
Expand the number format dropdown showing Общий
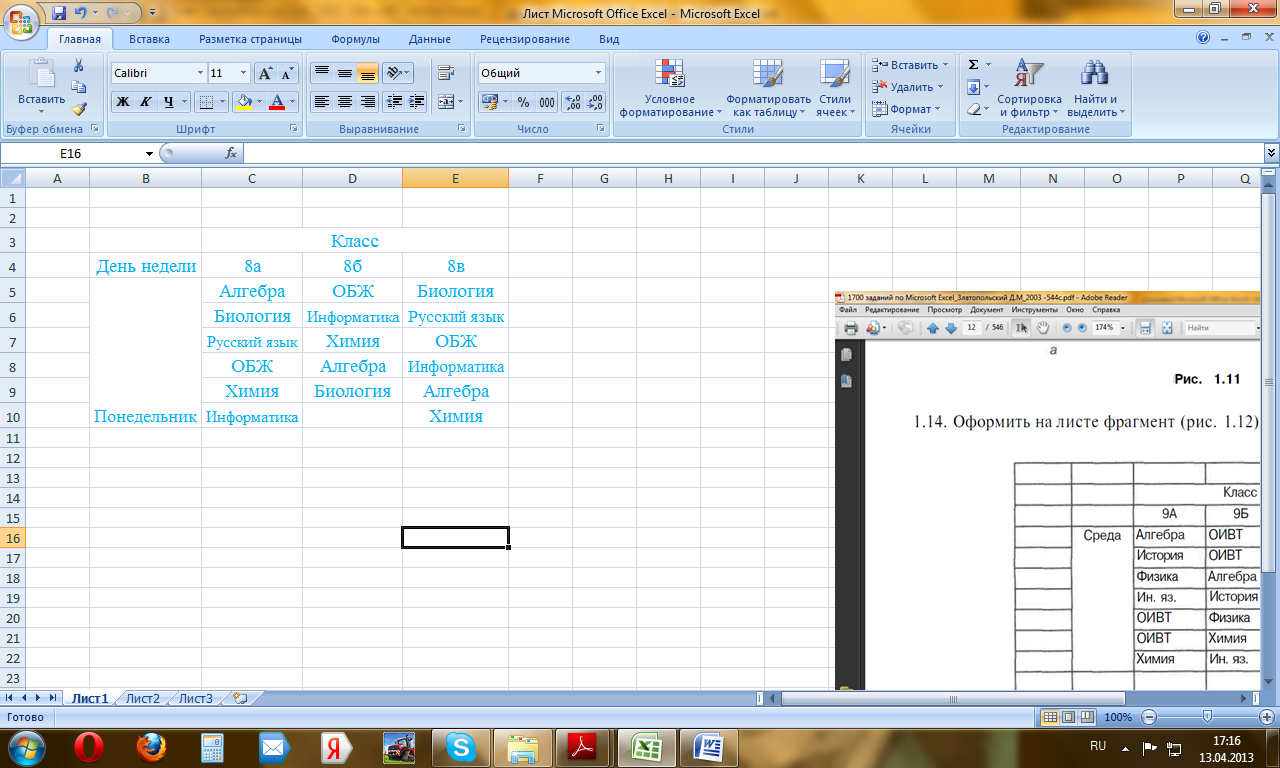click(x=599, y=73)
